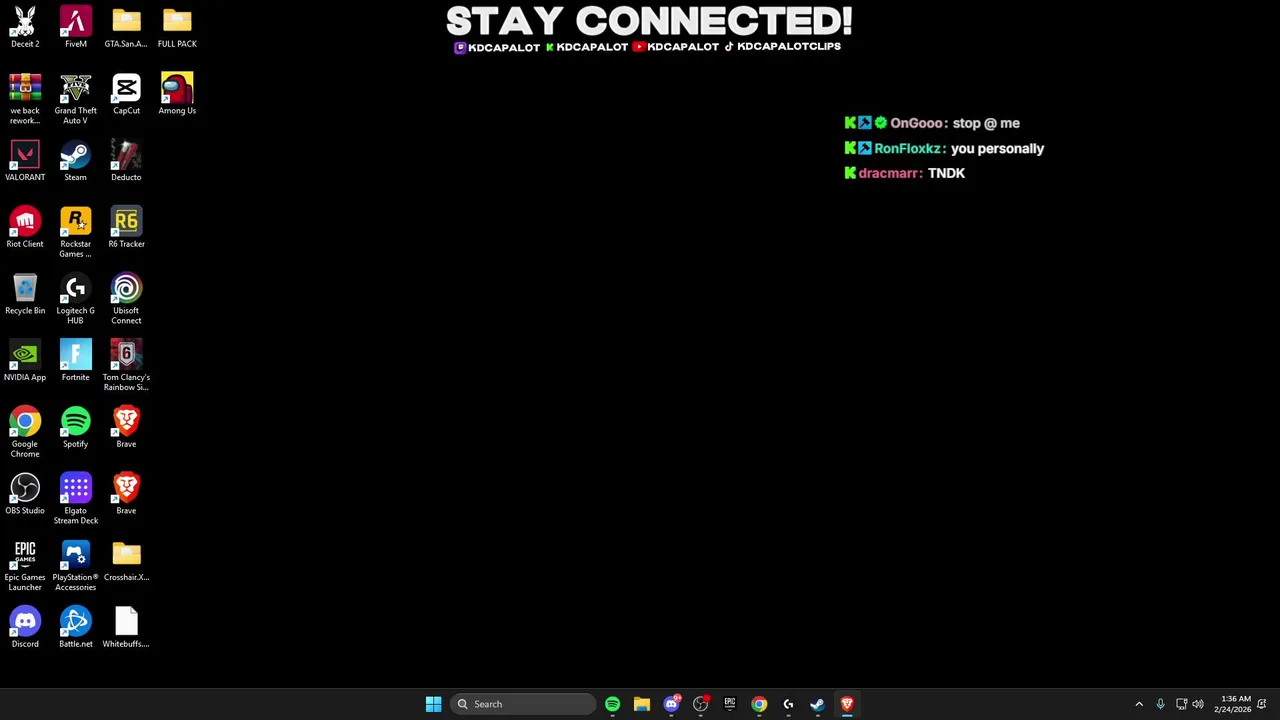Open Brave icon beside the Spotify shortcut
Viewport: 1280px width, 720px height.
[126, 427]
